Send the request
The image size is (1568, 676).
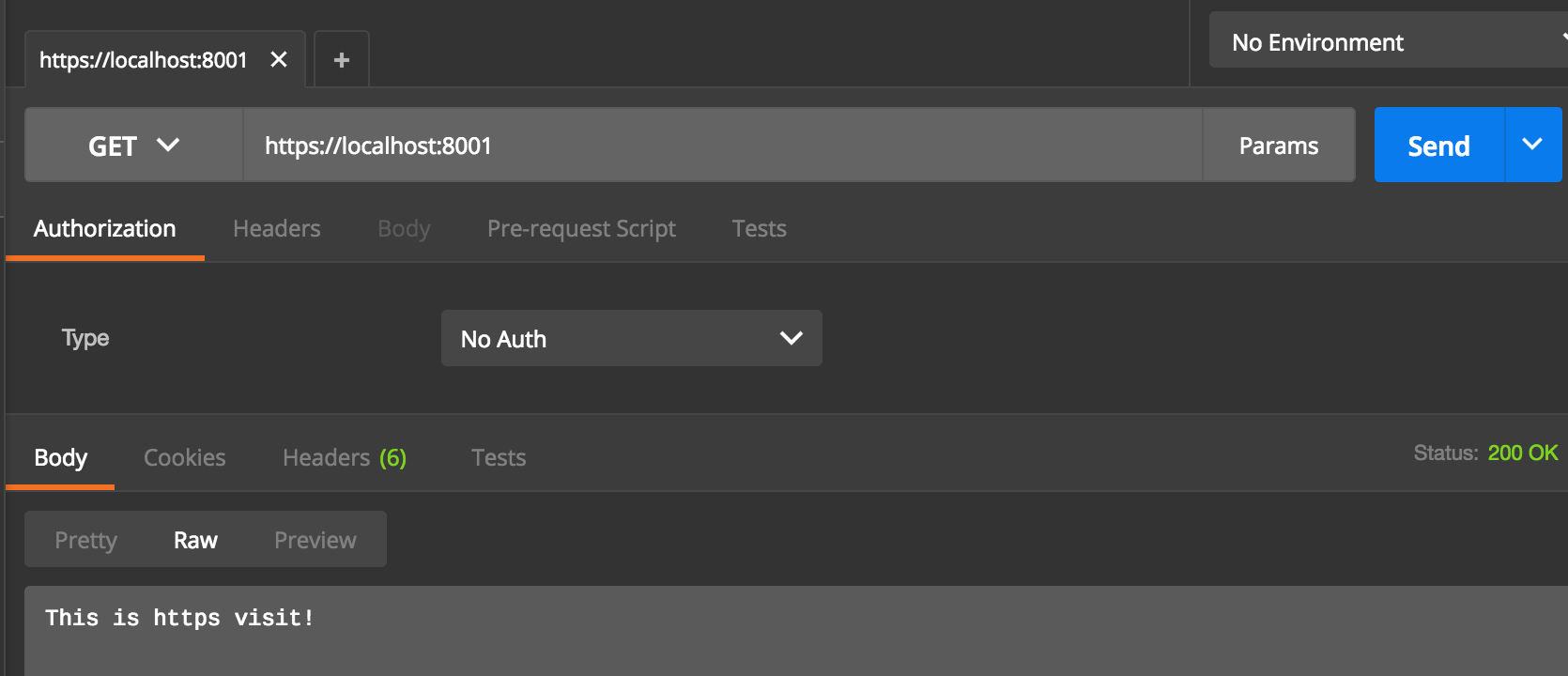[1439, 146]
